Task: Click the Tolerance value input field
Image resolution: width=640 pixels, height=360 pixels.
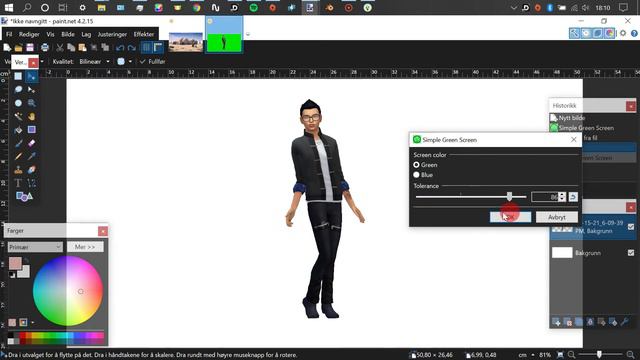Action: (545, 197)
